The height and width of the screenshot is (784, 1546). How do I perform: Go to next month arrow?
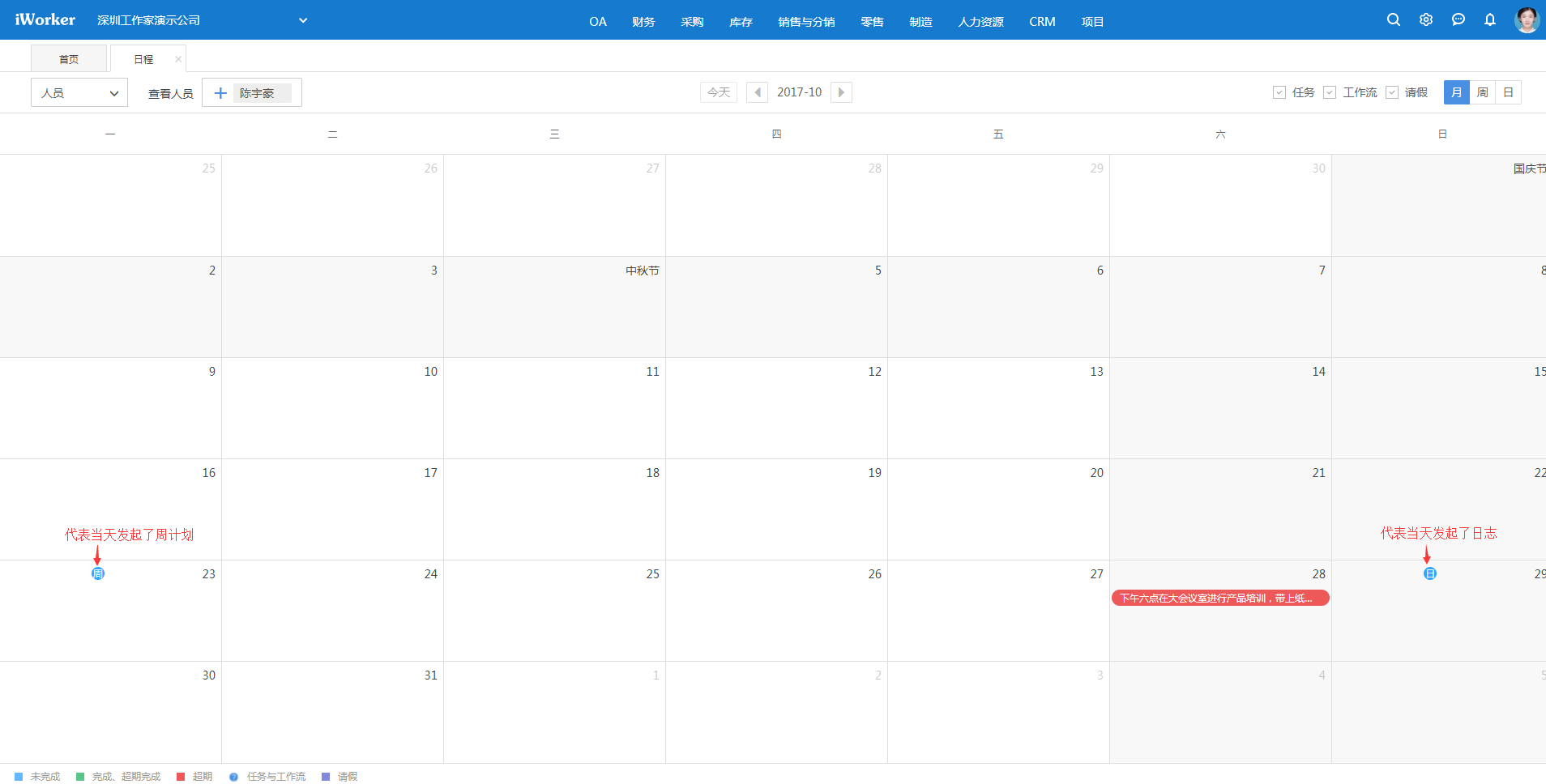click(841, 92)
